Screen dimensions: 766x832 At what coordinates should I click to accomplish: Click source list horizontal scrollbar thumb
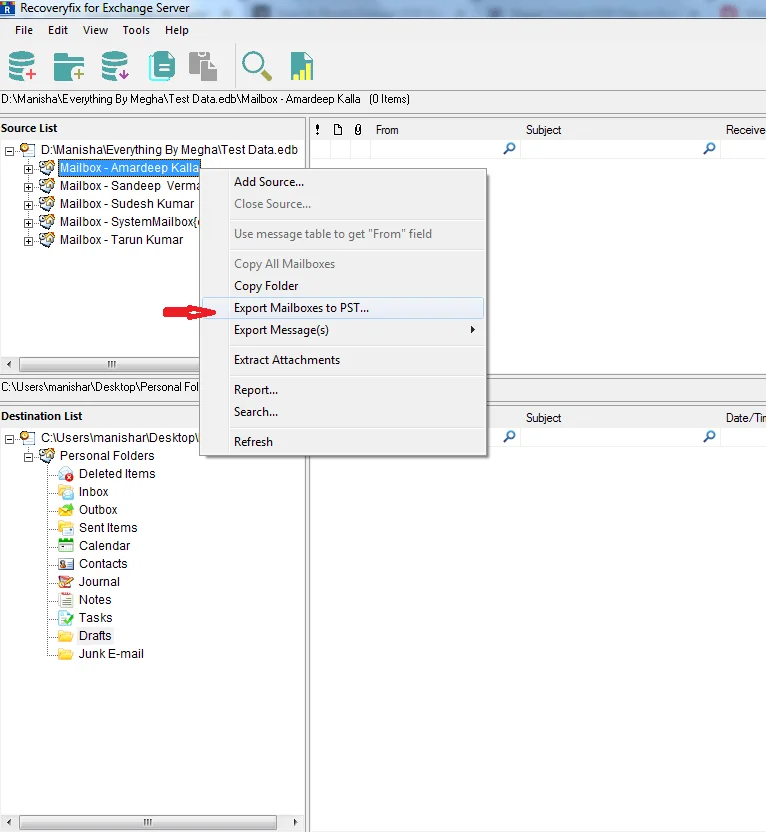pos(110,365)
